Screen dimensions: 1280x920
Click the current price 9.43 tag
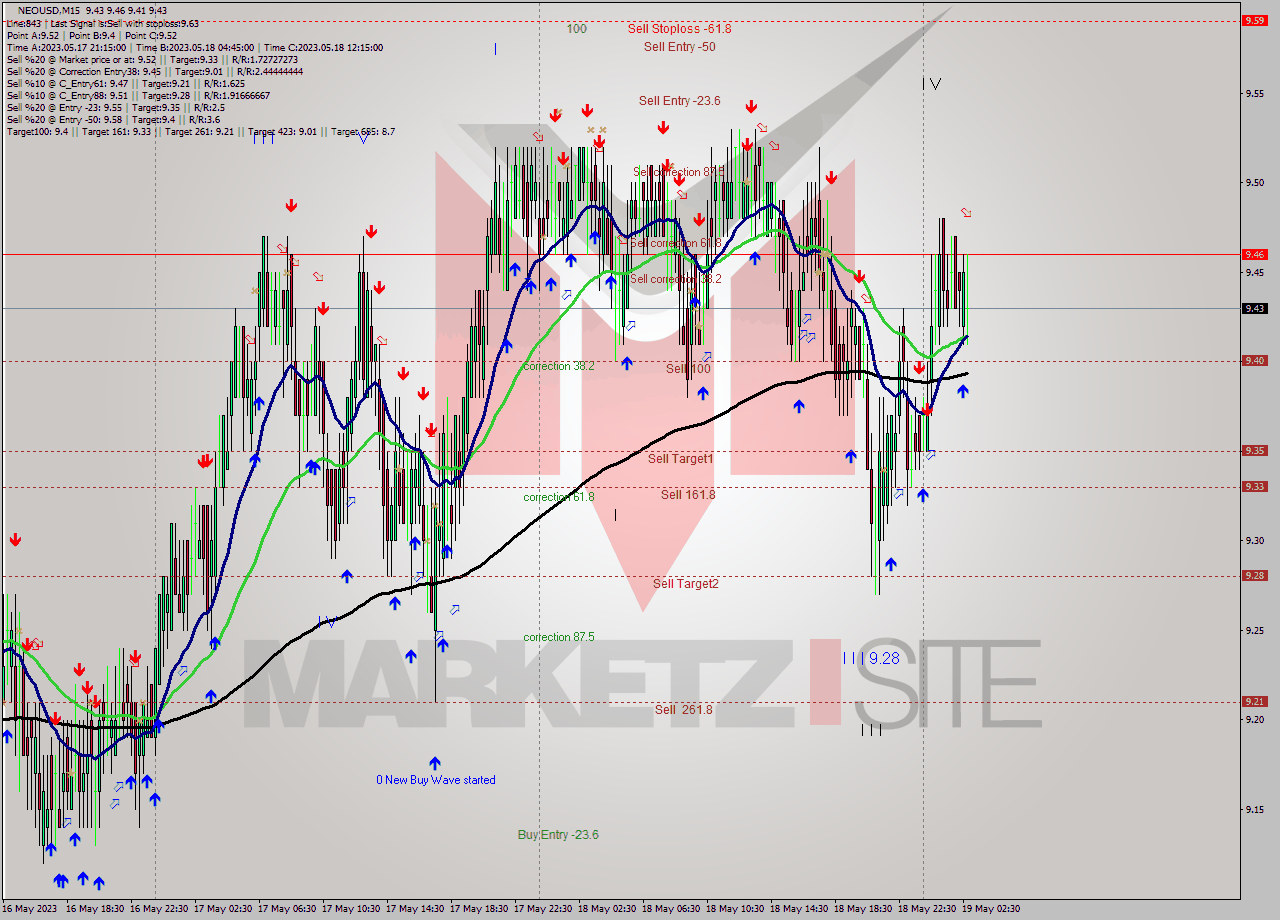pos(1254,308)
